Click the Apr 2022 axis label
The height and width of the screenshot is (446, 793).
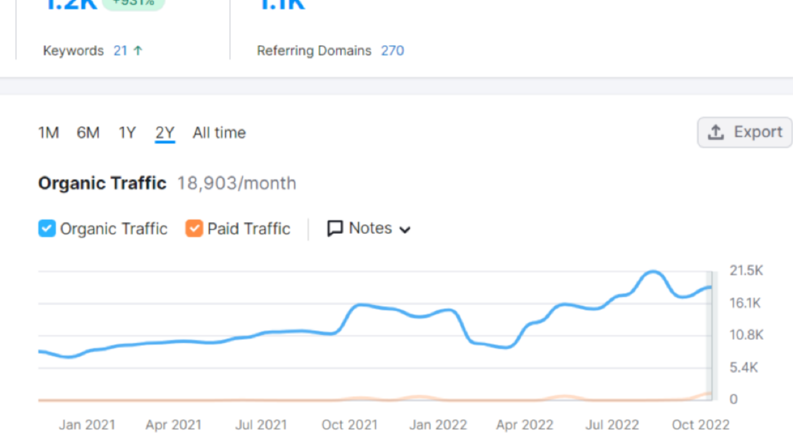pos(524,425)
